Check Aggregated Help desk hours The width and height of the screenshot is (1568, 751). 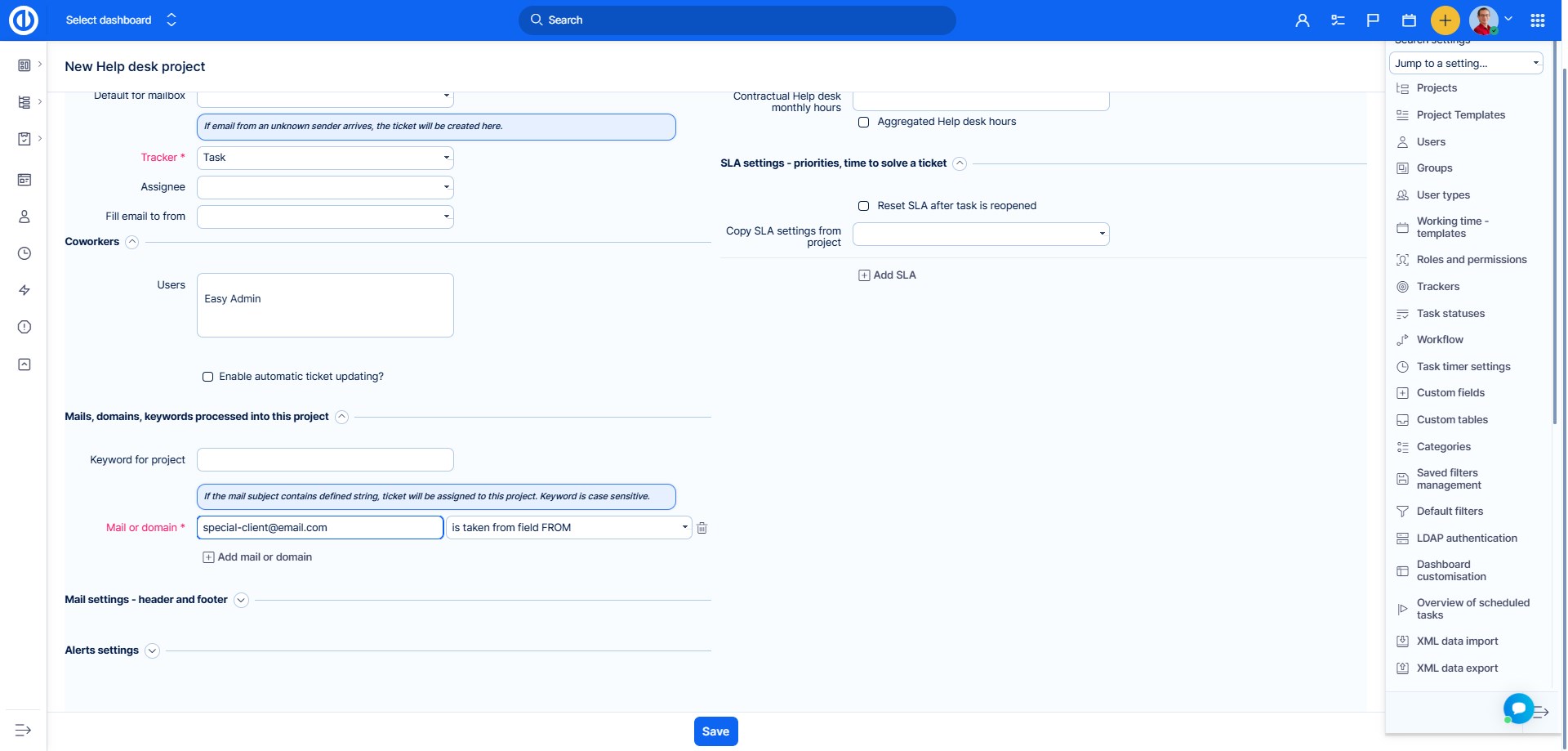[x=863, y=122]
